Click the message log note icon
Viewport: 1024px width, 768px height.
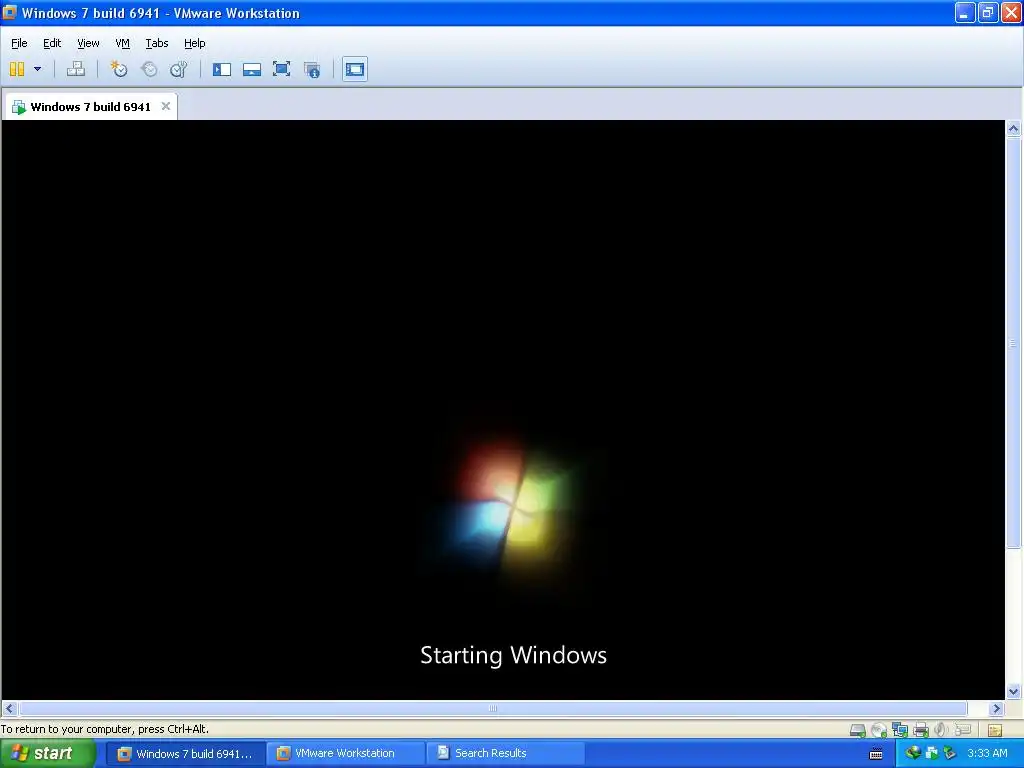[x=995, y=730]
